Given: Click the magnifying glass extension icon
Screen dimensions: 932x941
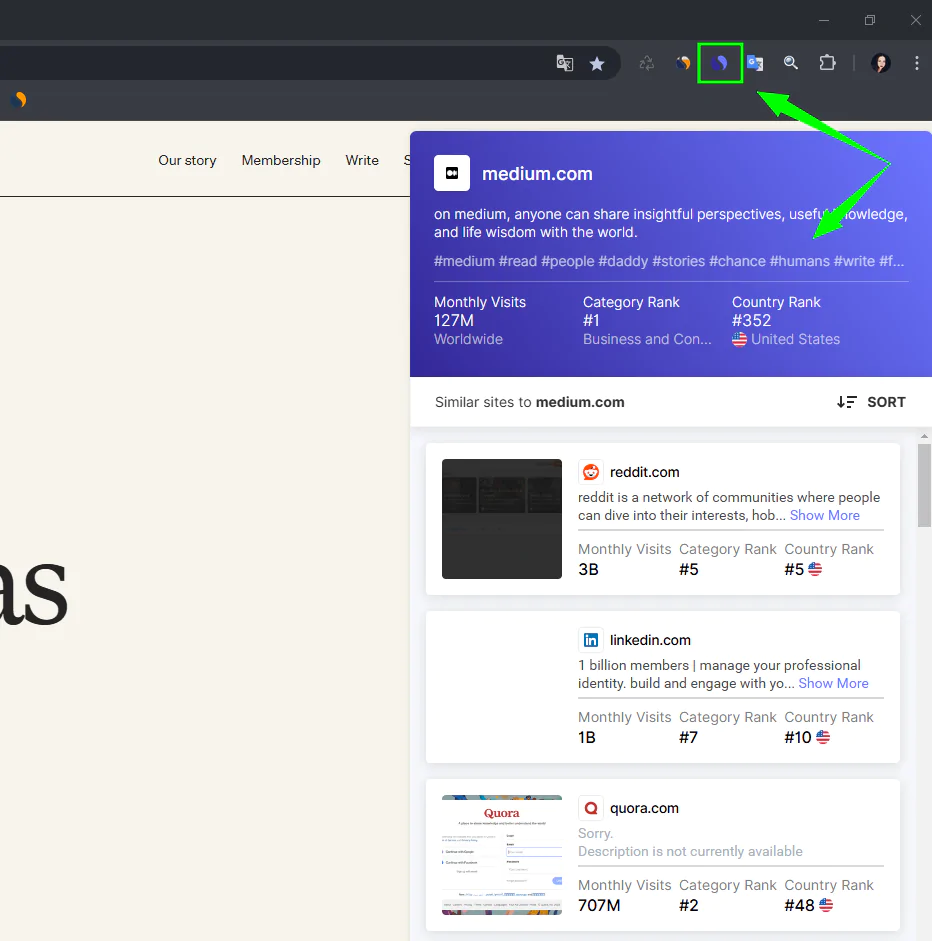Looking at the screenshot, I should 791,63.
